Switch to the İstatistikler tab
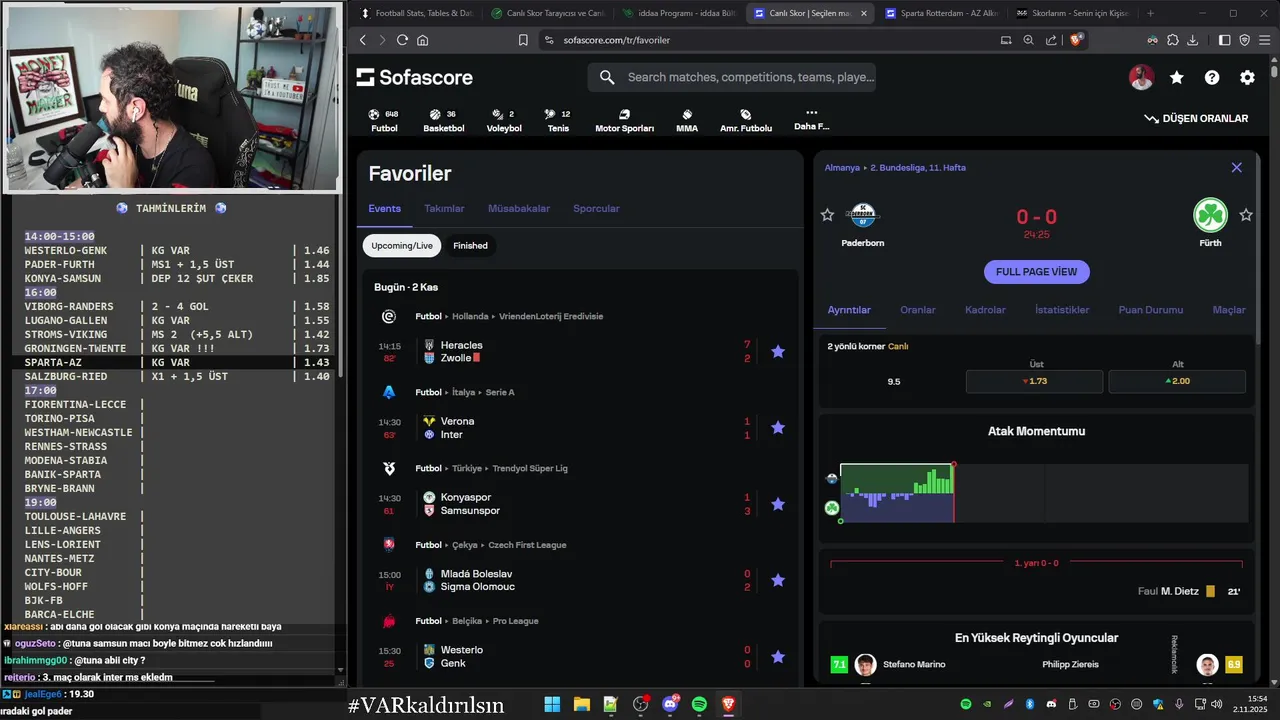The height and width of the screenshot is (720, 1280). [1062, 310]
